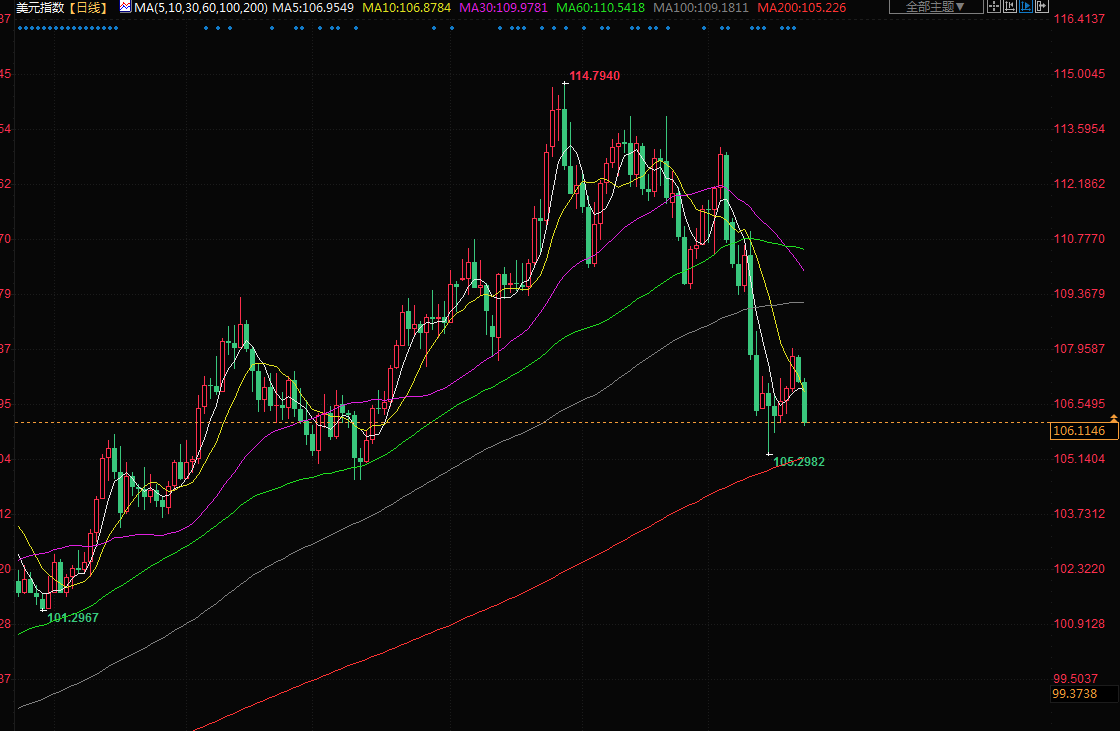Open the 全部主题 dropdown

(935, 7)
